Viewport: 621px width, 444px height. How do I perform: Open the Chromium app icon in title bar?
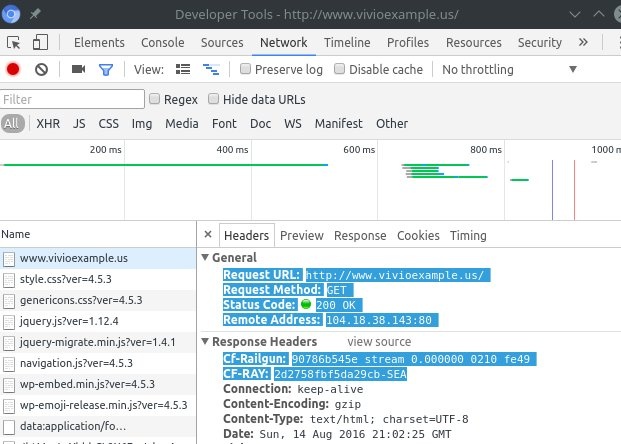(x=11, y=14)
